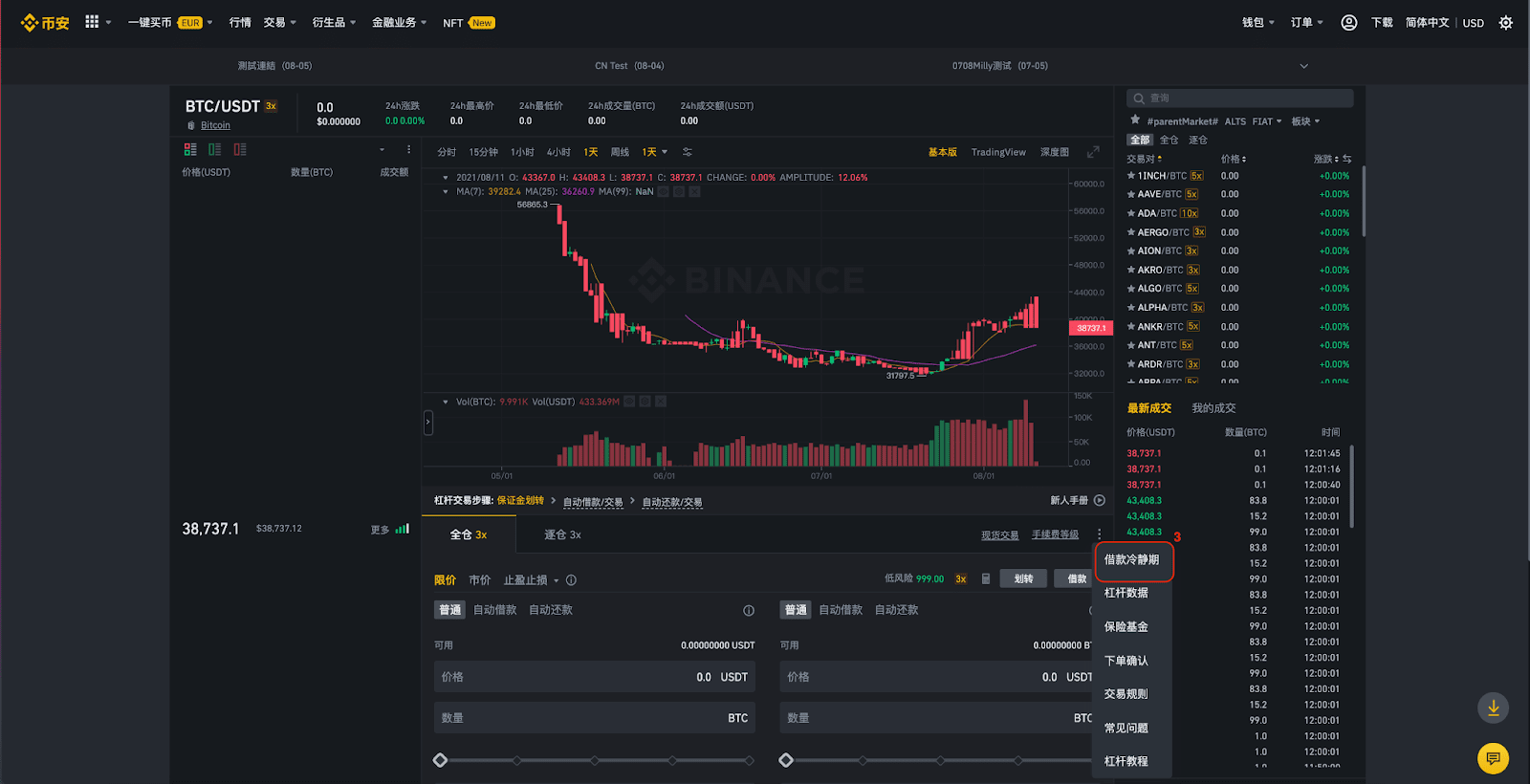
Task: Open the 现货交易 link
Action: [x=999, y=534]
